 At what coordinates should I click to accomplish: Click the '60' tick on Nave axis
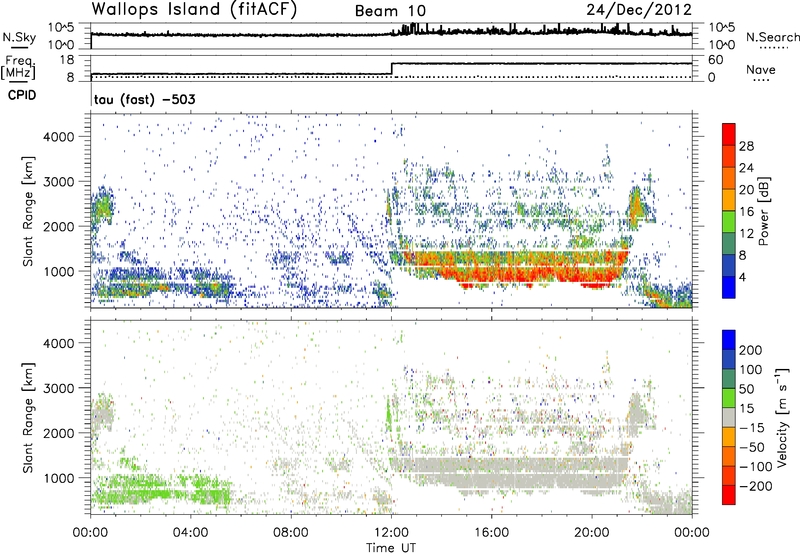point(716,60)
